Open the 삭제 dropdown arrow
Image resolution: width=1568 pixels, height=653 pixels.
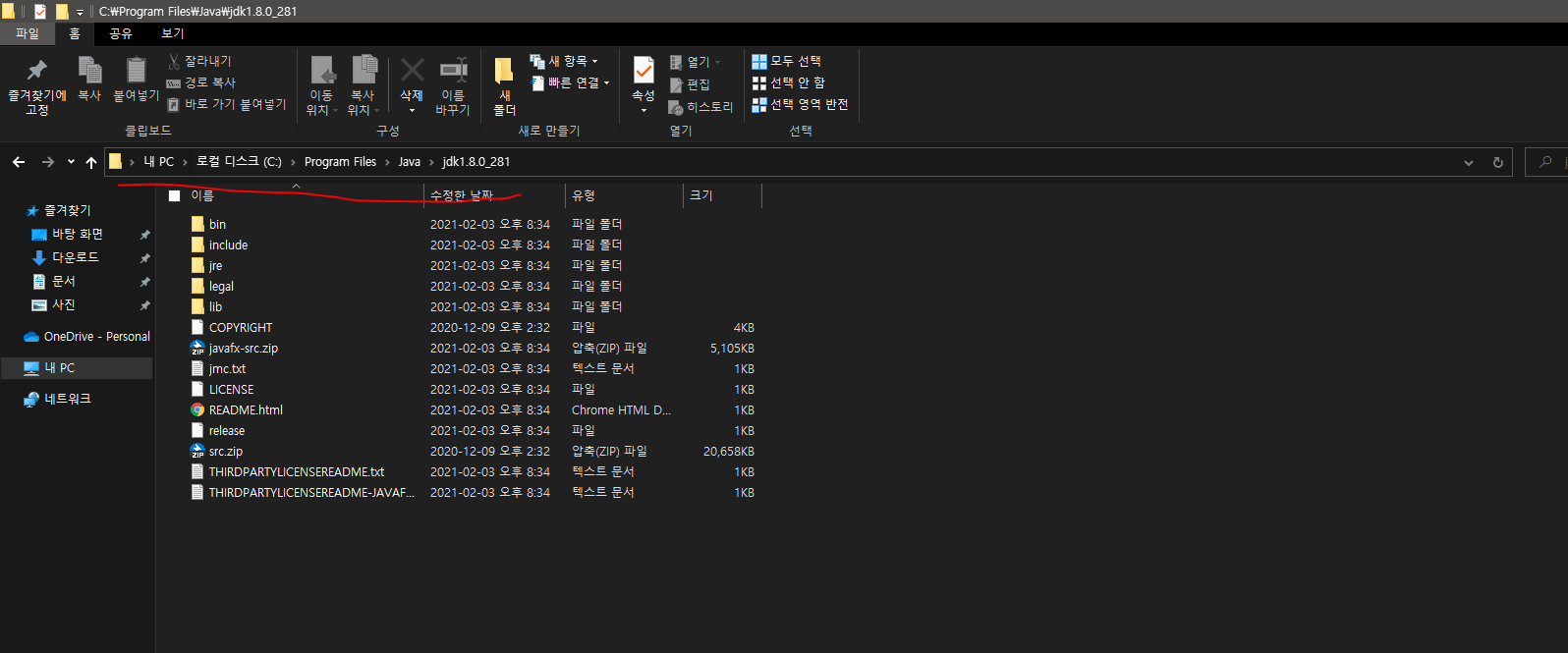(412, 110)
